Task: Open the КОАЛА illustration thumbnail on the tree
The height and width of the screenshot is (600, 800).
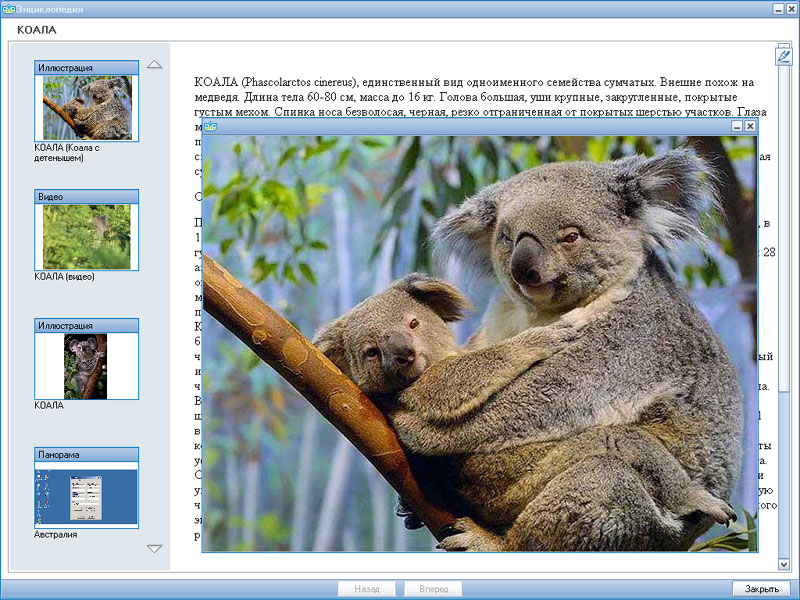Action: coord(87,366)
